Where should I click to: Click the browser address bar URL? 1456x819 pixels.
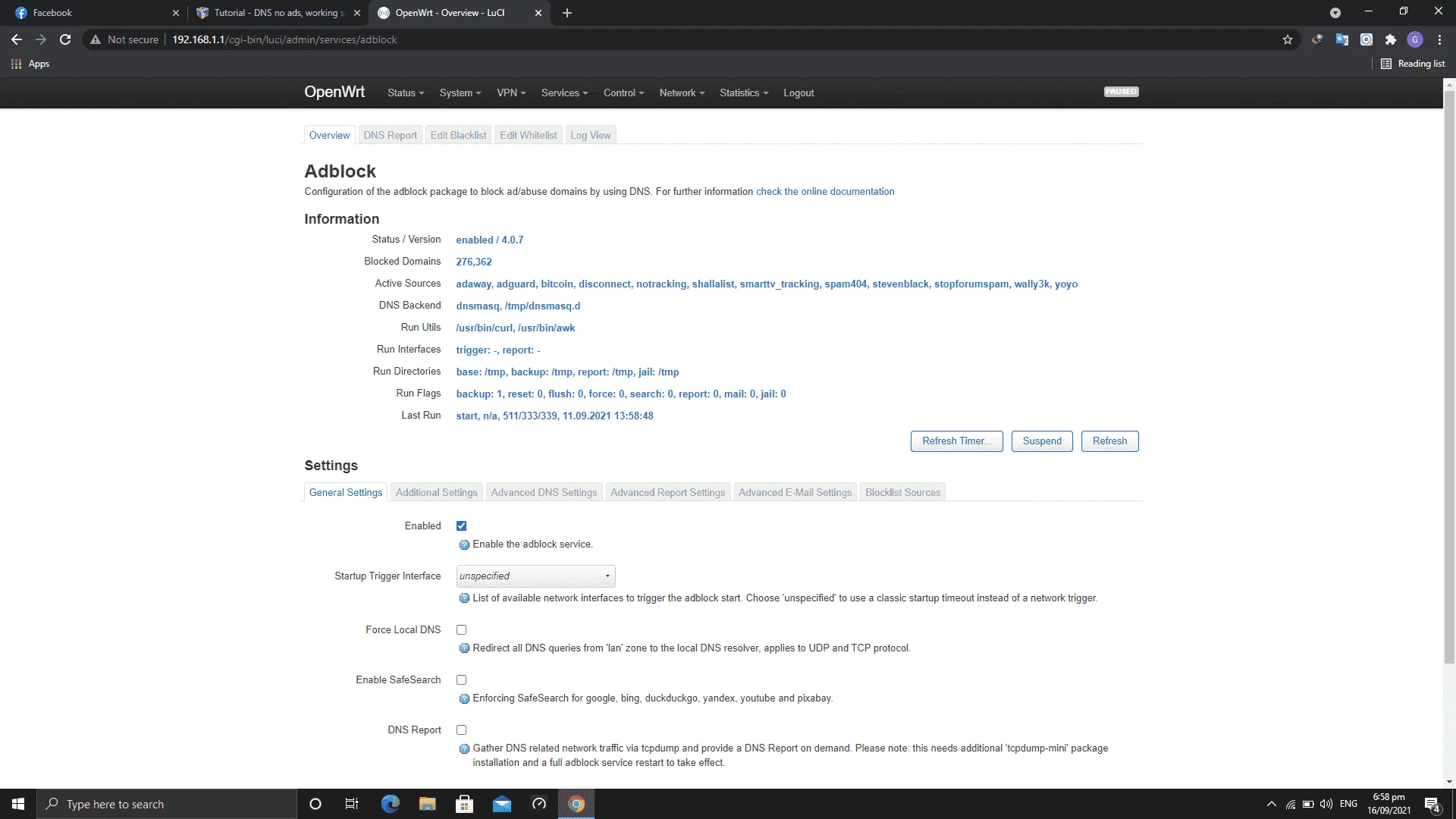284,39
